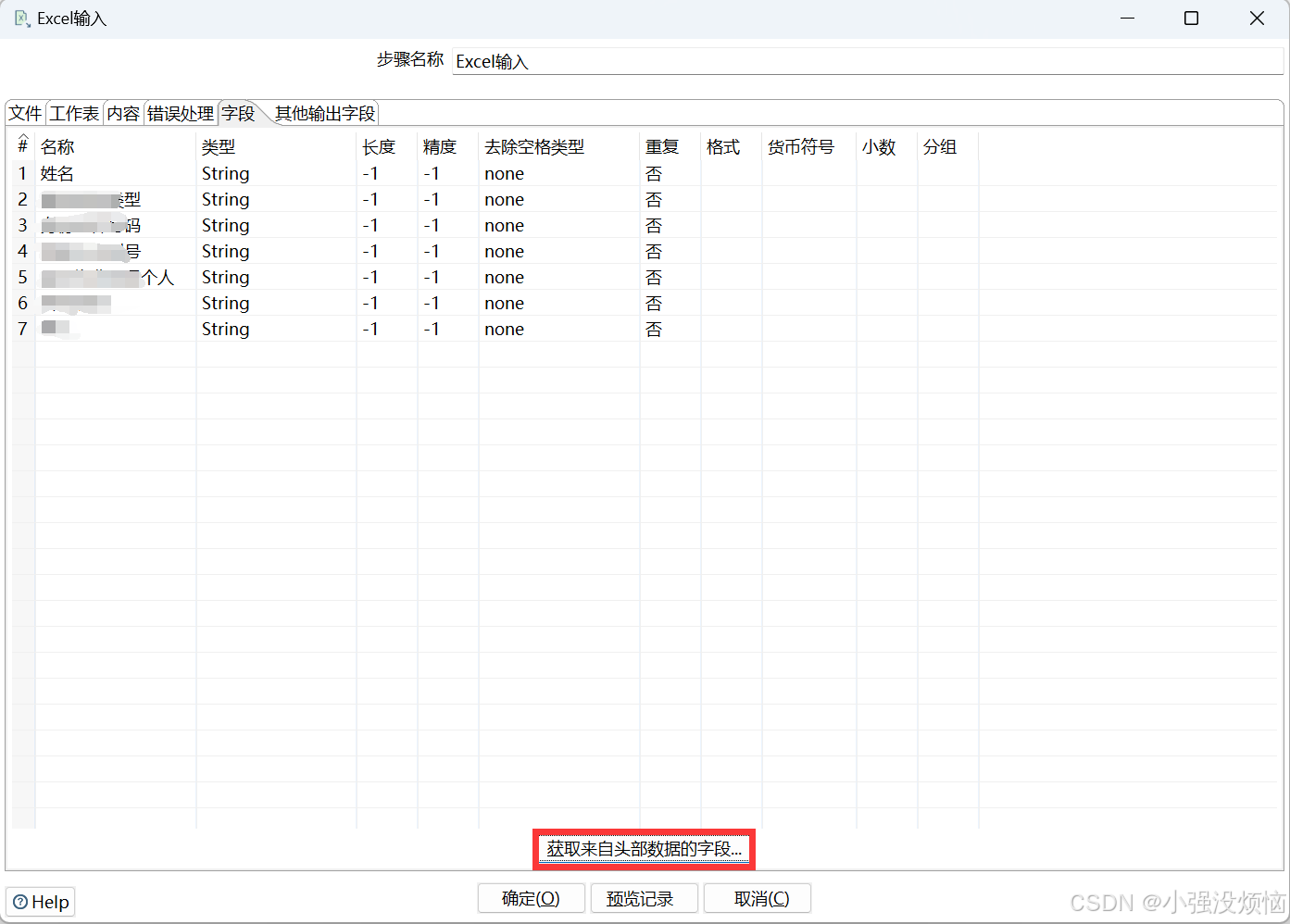
Task: Click the 名称 column header
Action: pos(57,146)
